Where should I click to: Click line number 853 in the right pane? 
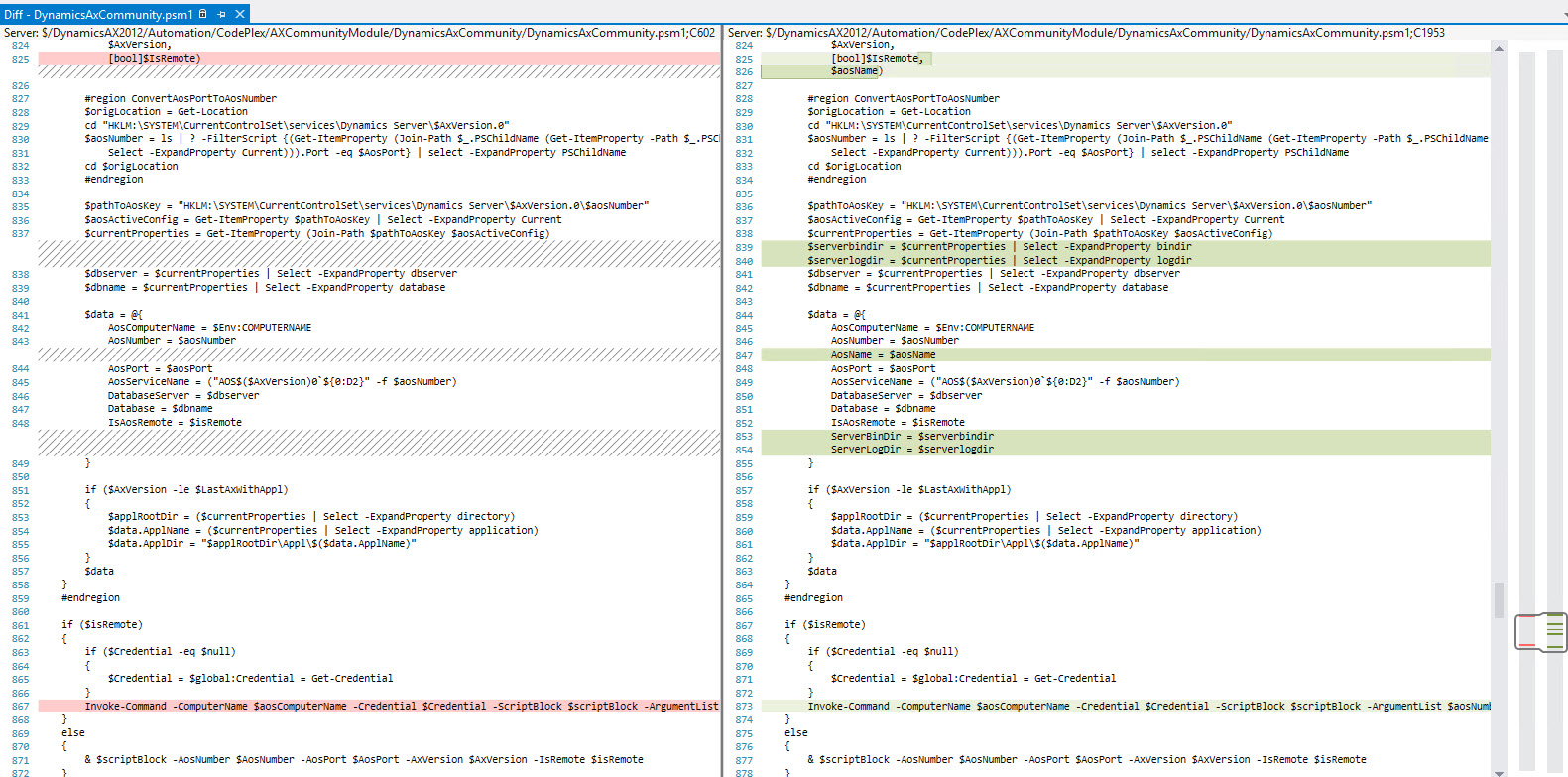click(744, 437)
